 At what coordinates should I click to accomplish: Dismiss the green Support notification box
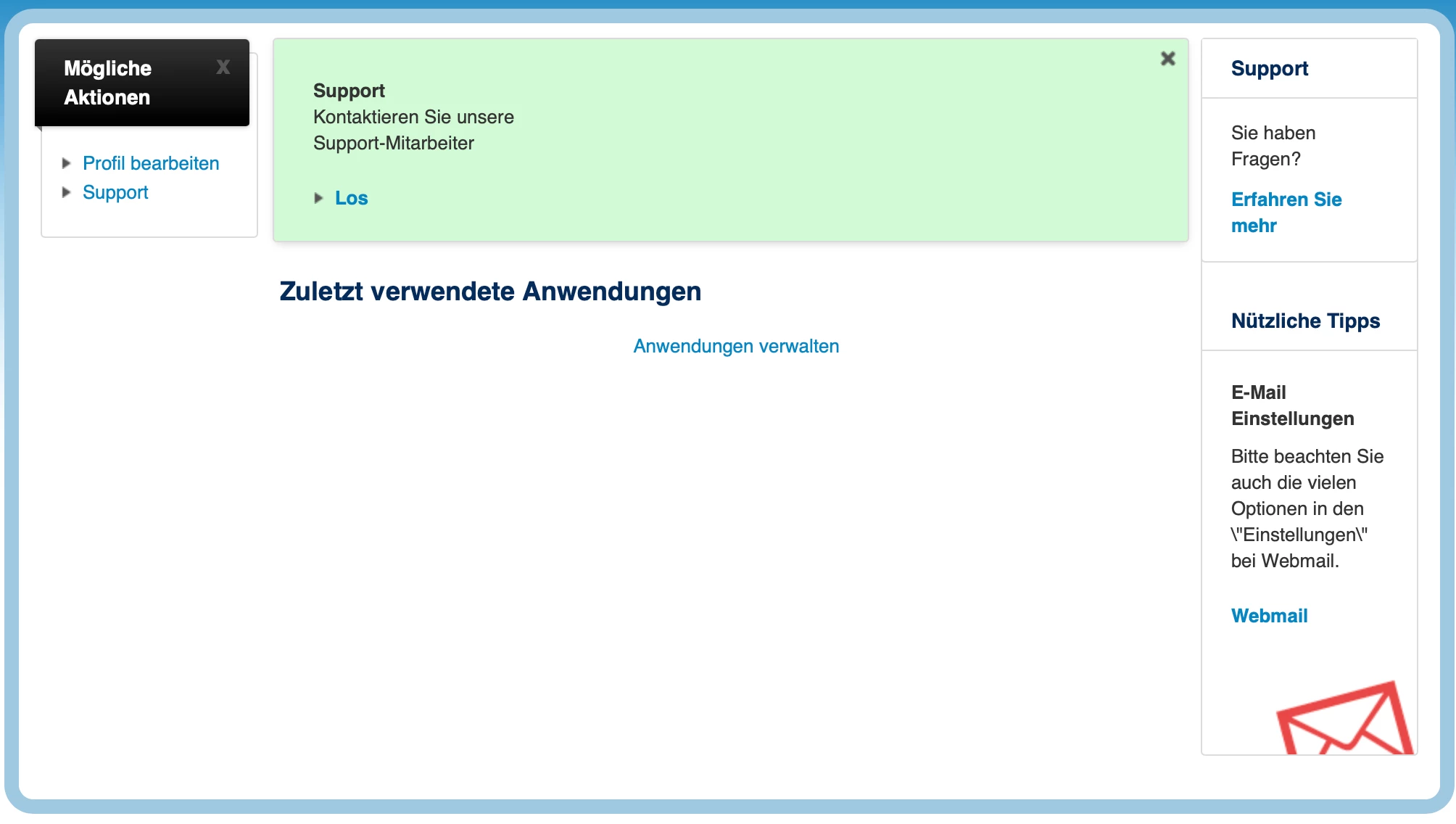1167,59
